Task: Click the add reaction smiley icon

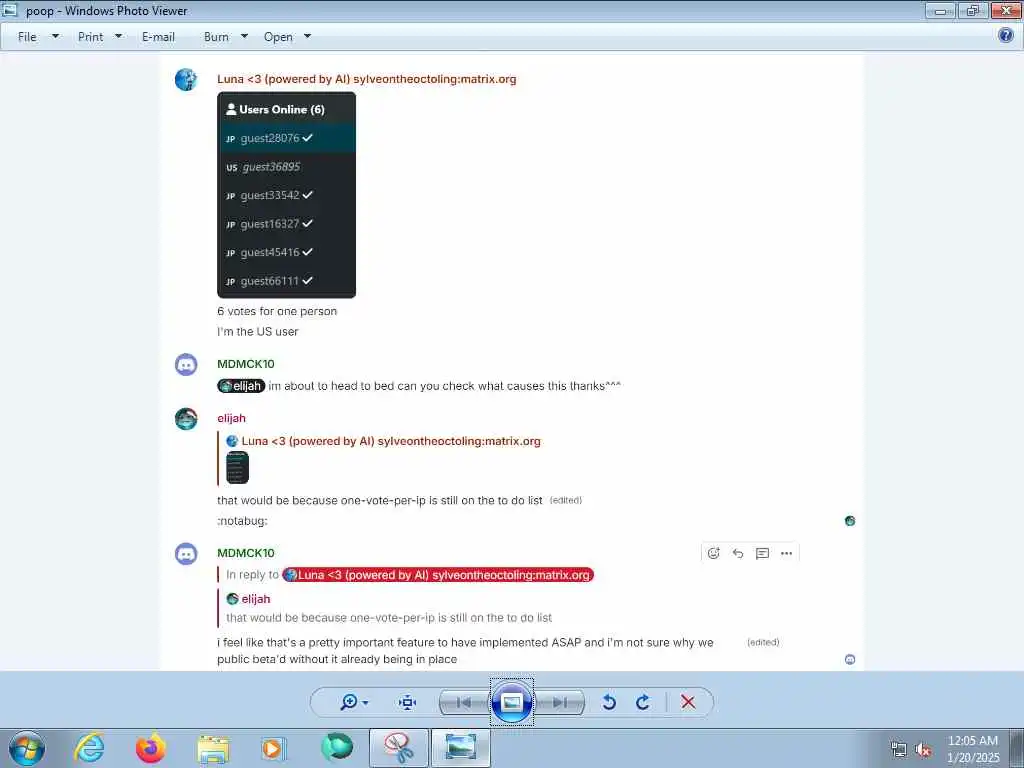Action: point(713,553)
